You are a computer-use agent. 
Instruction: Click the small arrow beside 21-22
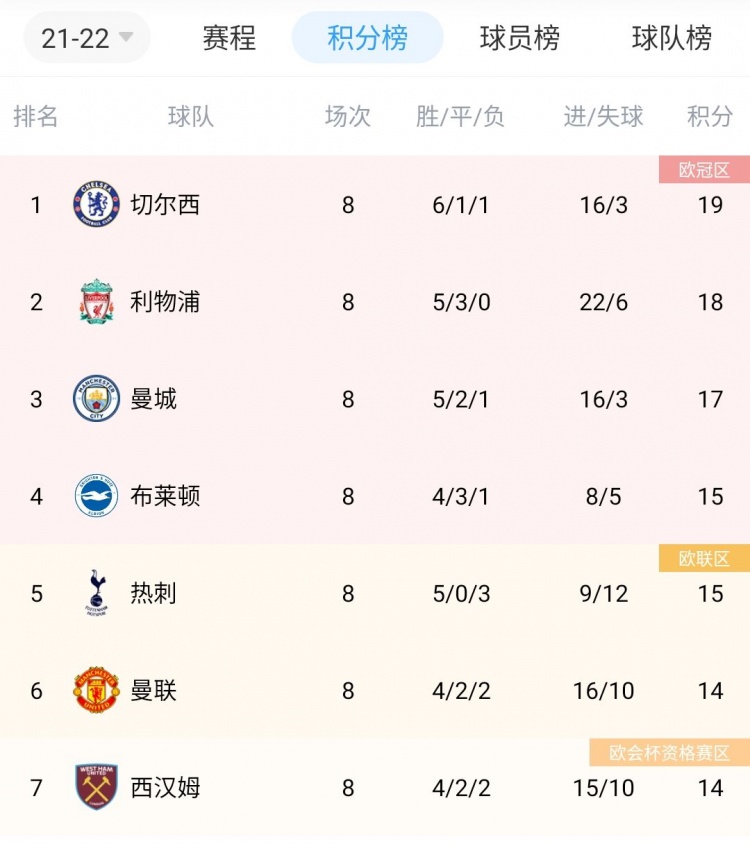point(125,37)
